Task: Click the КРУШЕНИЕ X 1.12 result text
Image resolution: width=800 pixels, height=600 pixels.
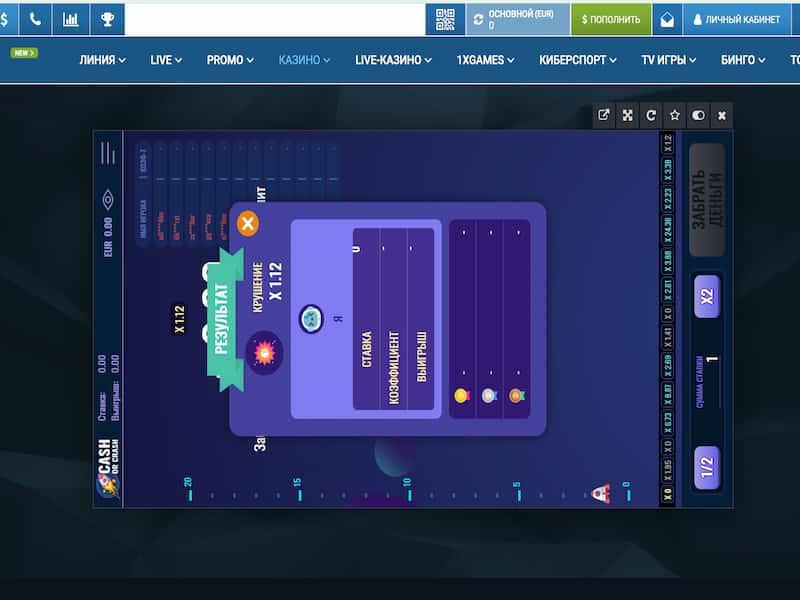Action: [x=267, y=286]
